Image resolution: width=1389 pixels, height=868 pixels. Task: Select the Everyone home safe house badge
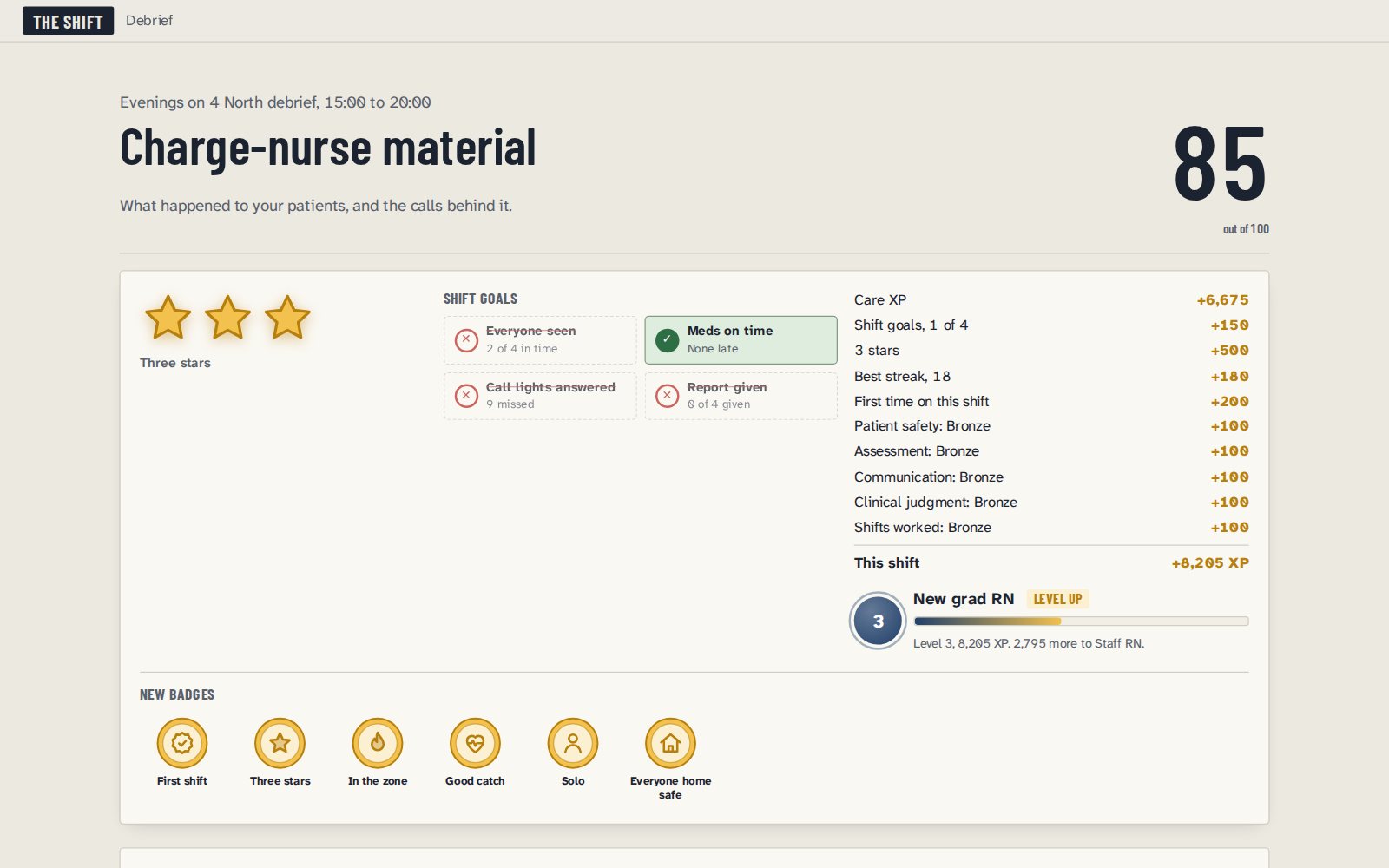(670, 743)
